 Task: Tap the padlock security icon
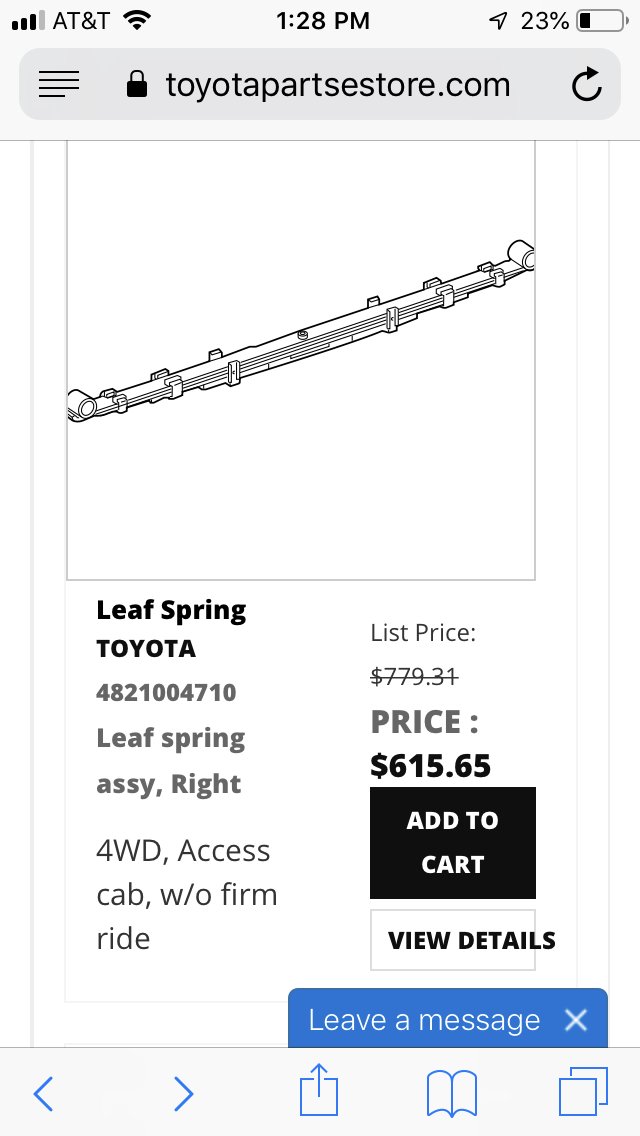(x=137, y=85)
